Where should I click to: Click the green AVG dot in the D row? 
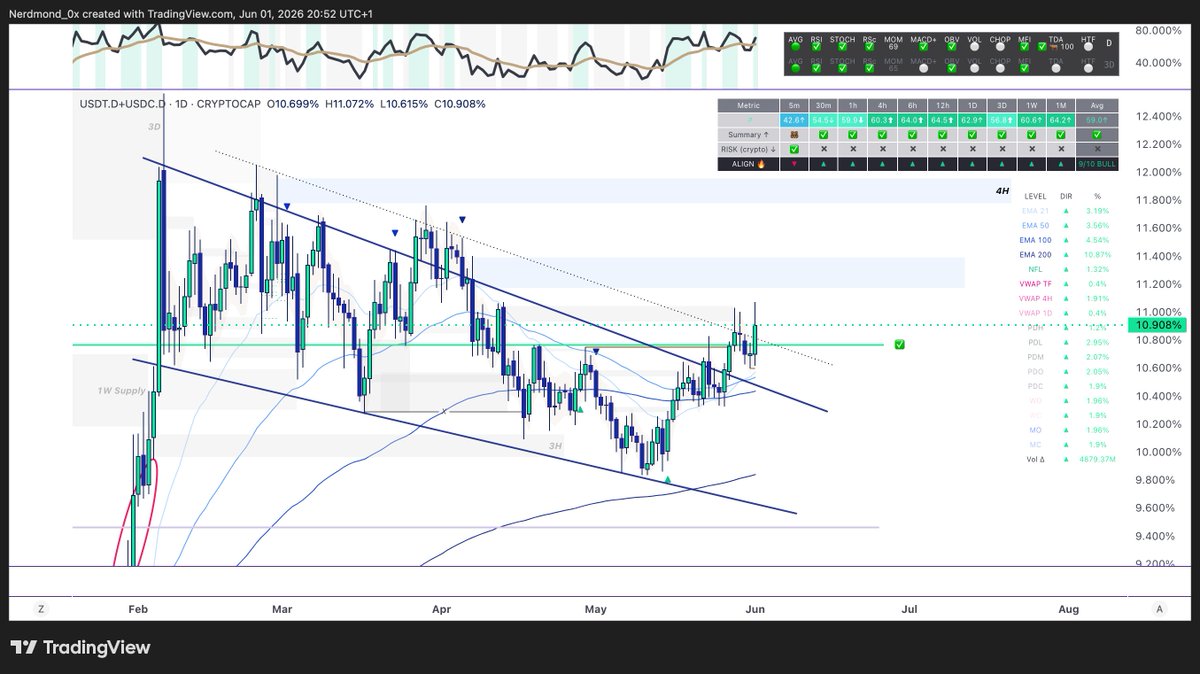click(x=796, y=47)
